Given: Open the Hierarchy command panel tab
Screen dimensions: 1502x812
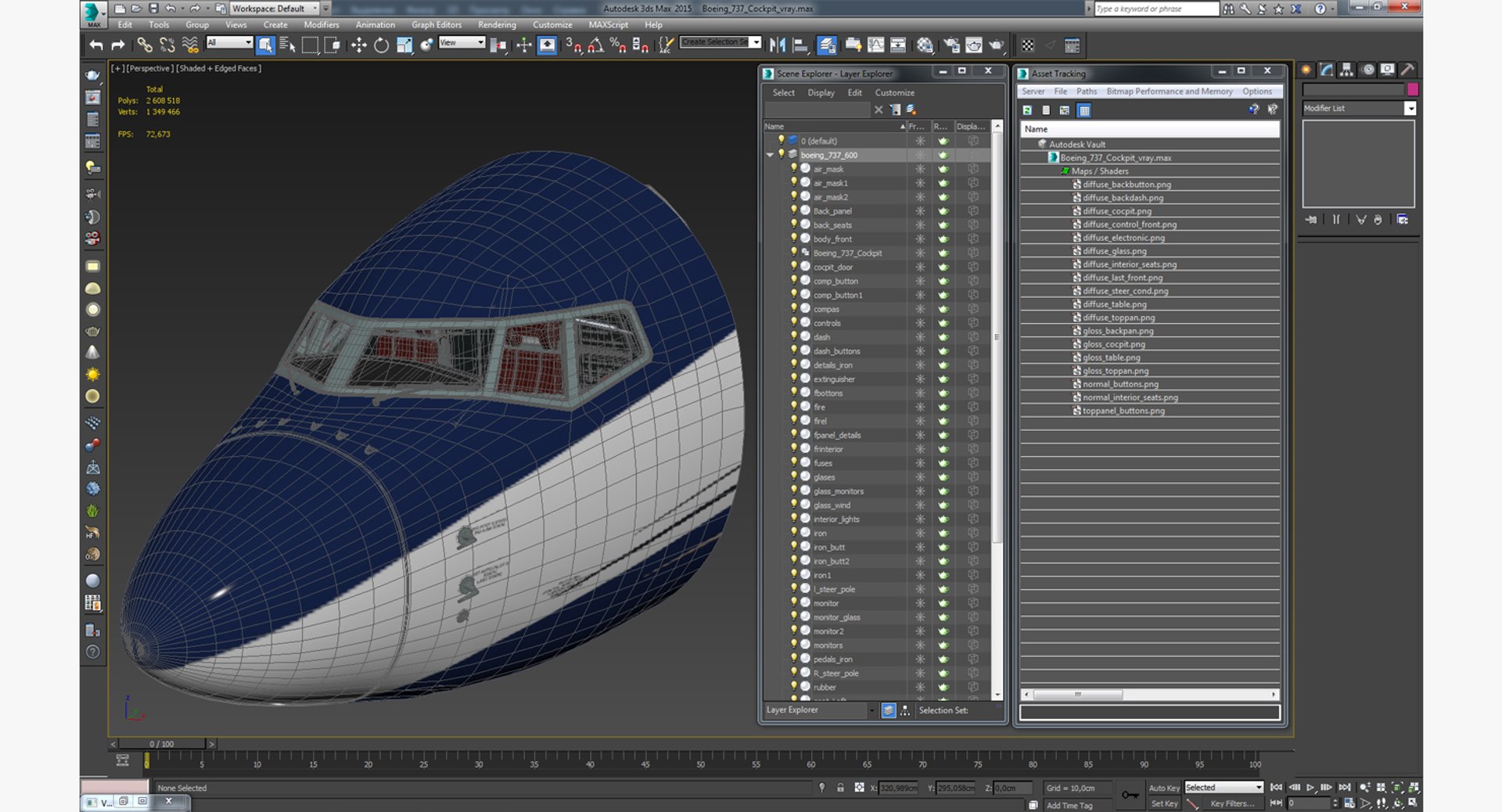Looking at the screenshot, I should [1346, 70].
